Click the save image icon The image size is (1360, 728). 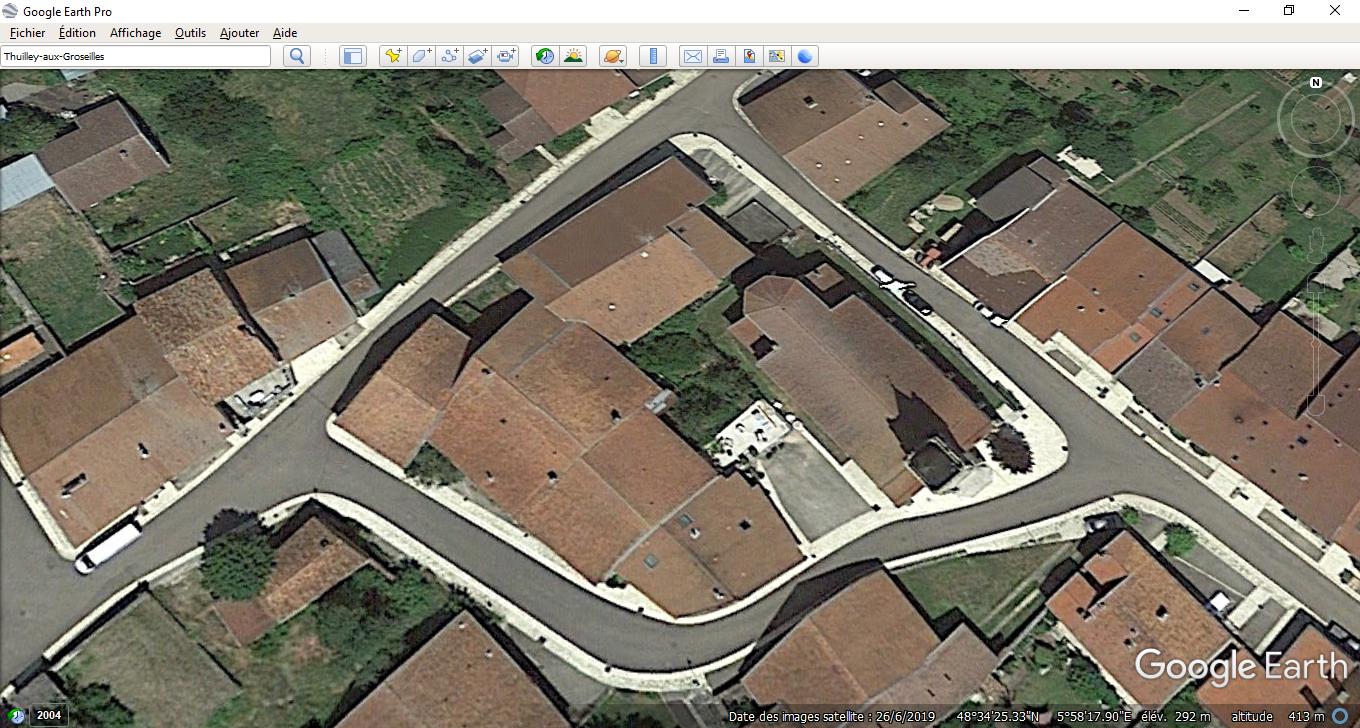[x=748, y=56]
